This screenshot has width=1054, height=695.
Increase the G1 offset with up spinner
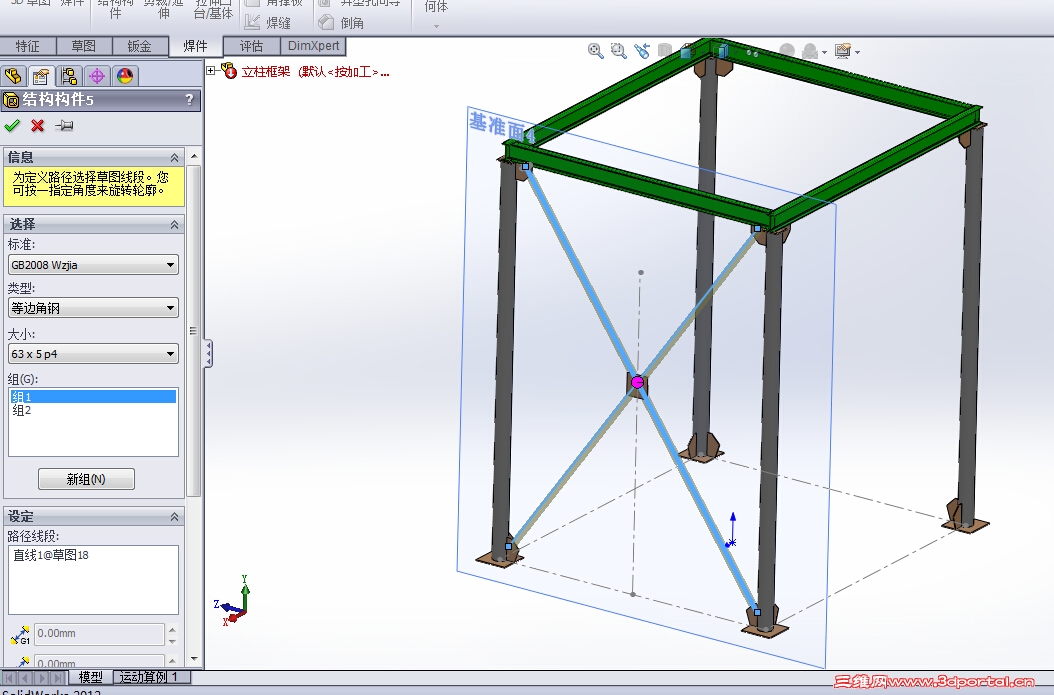coord(173,630)
